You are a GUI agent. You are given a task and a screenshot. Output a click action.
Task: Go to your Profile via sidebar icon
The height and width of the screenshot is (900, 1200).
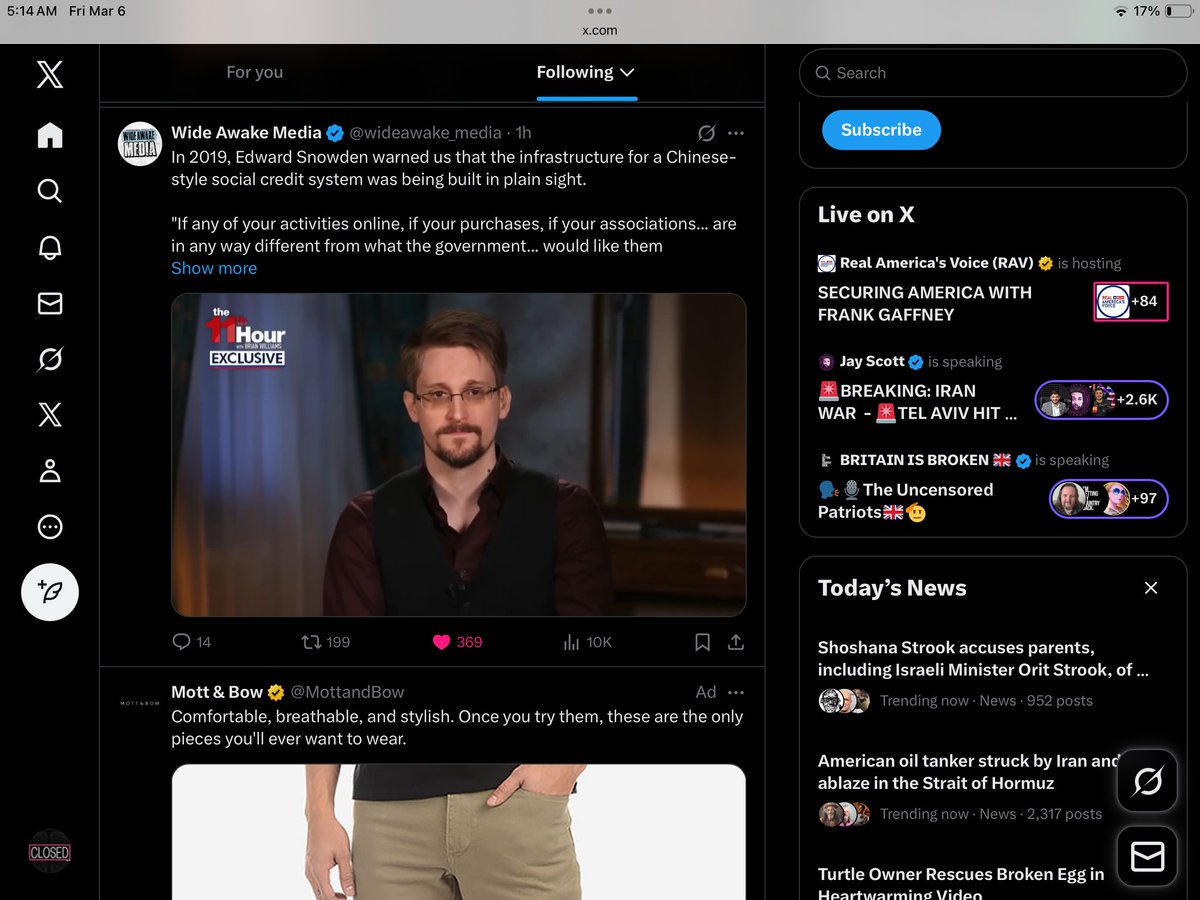49,470
